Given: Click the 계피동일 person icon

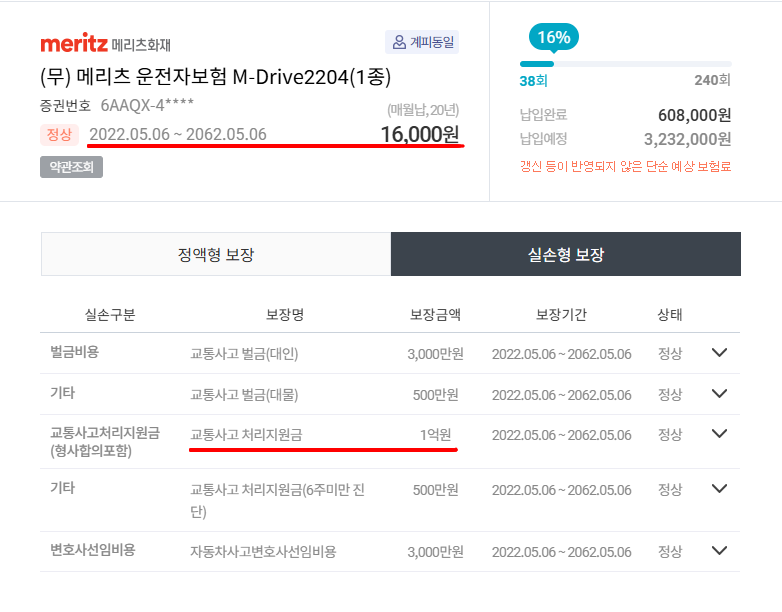Looking at the screenshot, I should click(x=399, y=42).
